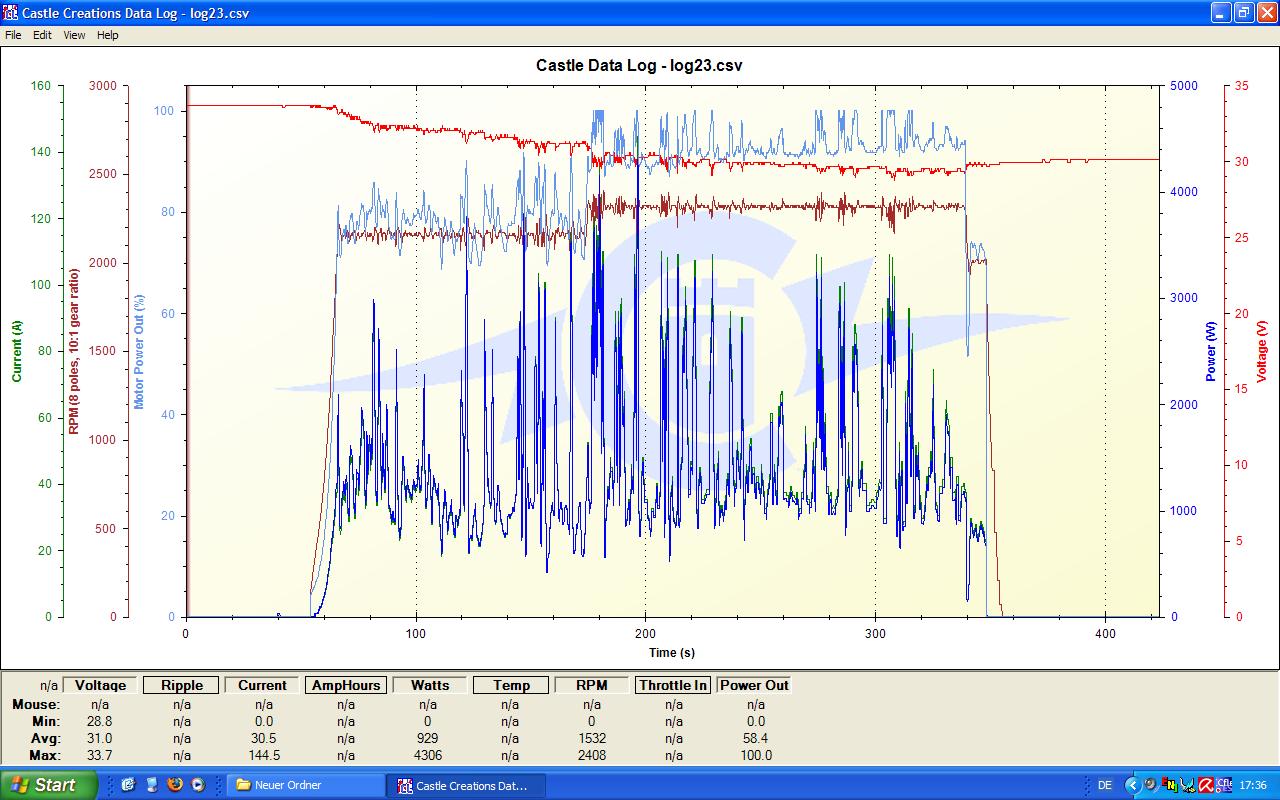Open the Help menu

[108, 35]
